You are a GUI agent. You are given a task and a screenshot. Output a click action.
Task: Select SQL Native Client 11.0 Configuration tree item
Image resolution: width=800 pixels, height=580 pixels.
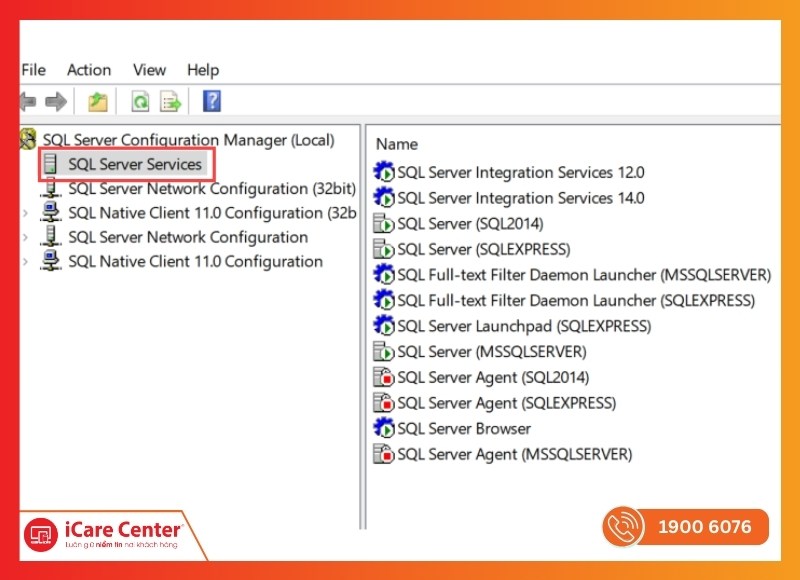pos(195,262)
